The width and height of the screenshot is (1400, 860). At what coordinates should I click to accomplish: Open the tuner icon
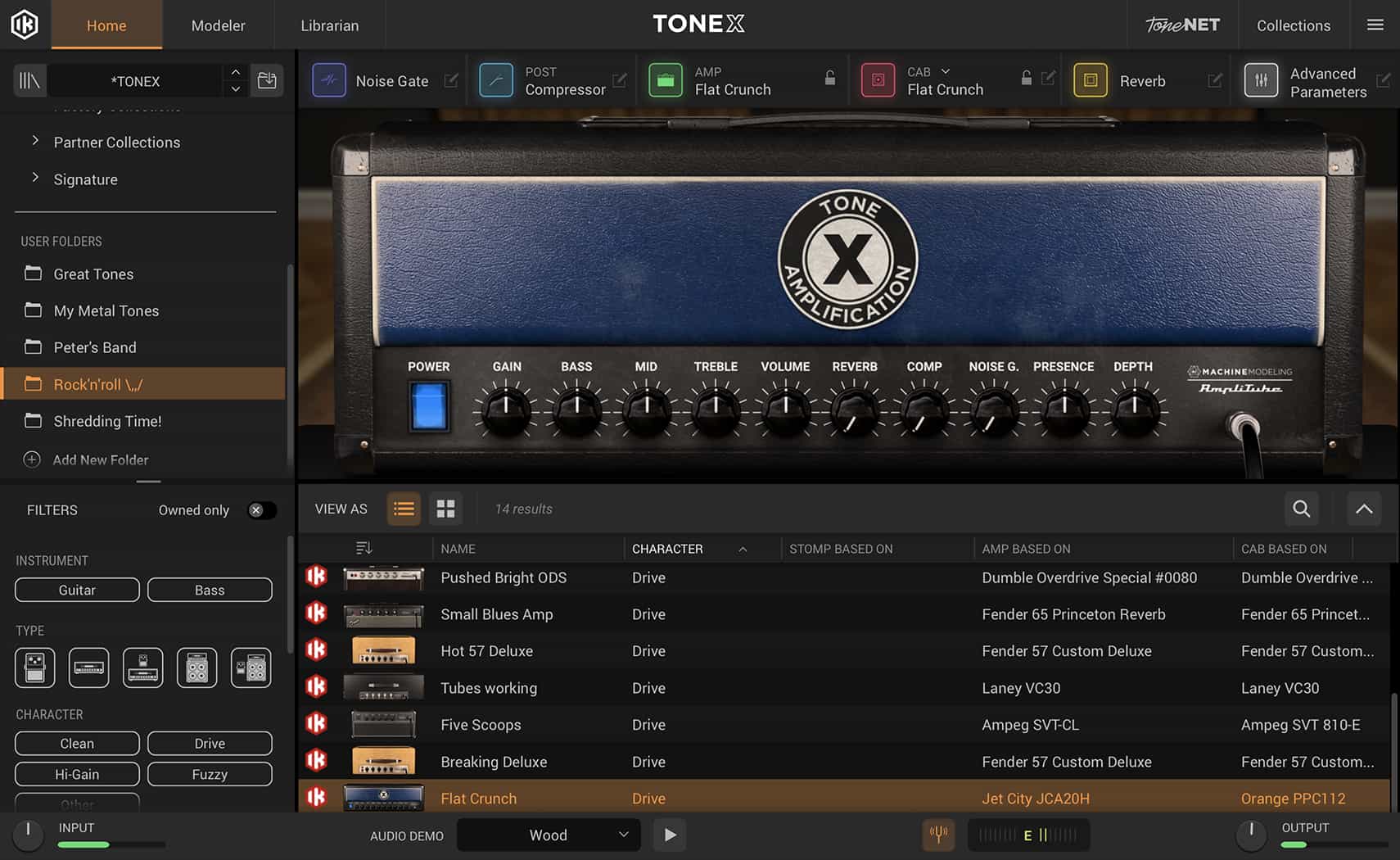938,835
